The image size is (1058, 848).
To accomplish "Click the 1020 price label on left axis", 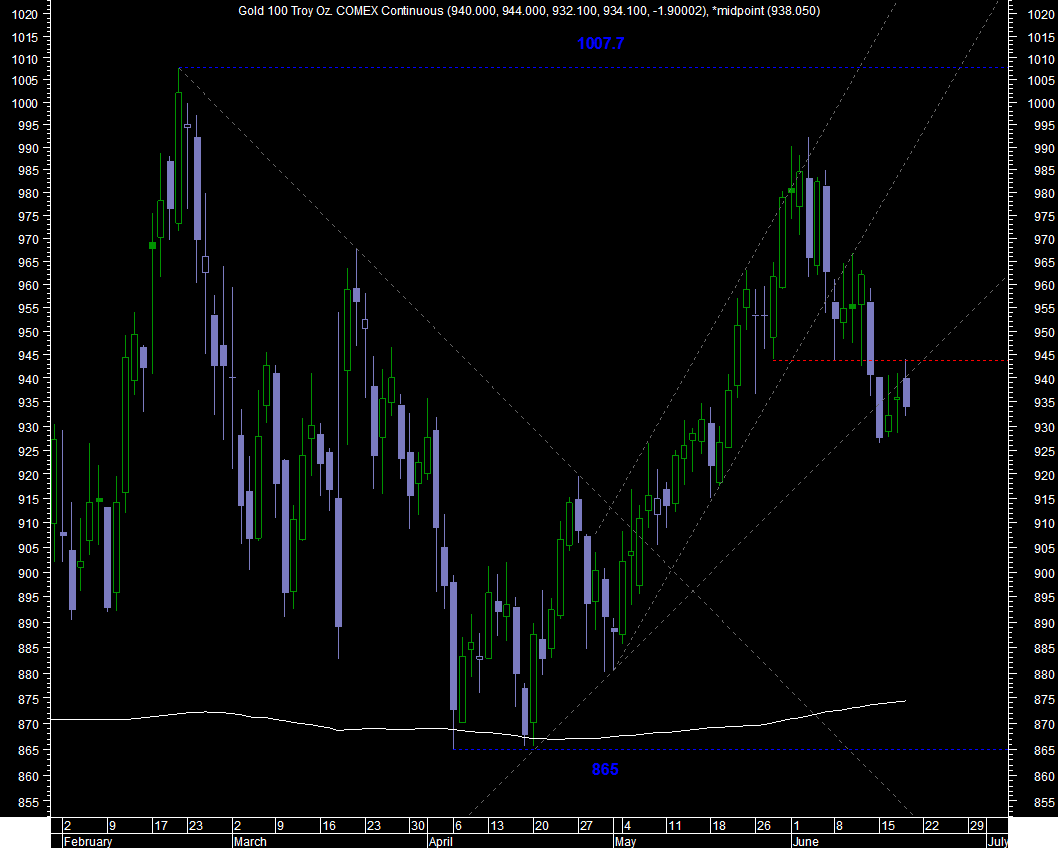I will [25, 14].
